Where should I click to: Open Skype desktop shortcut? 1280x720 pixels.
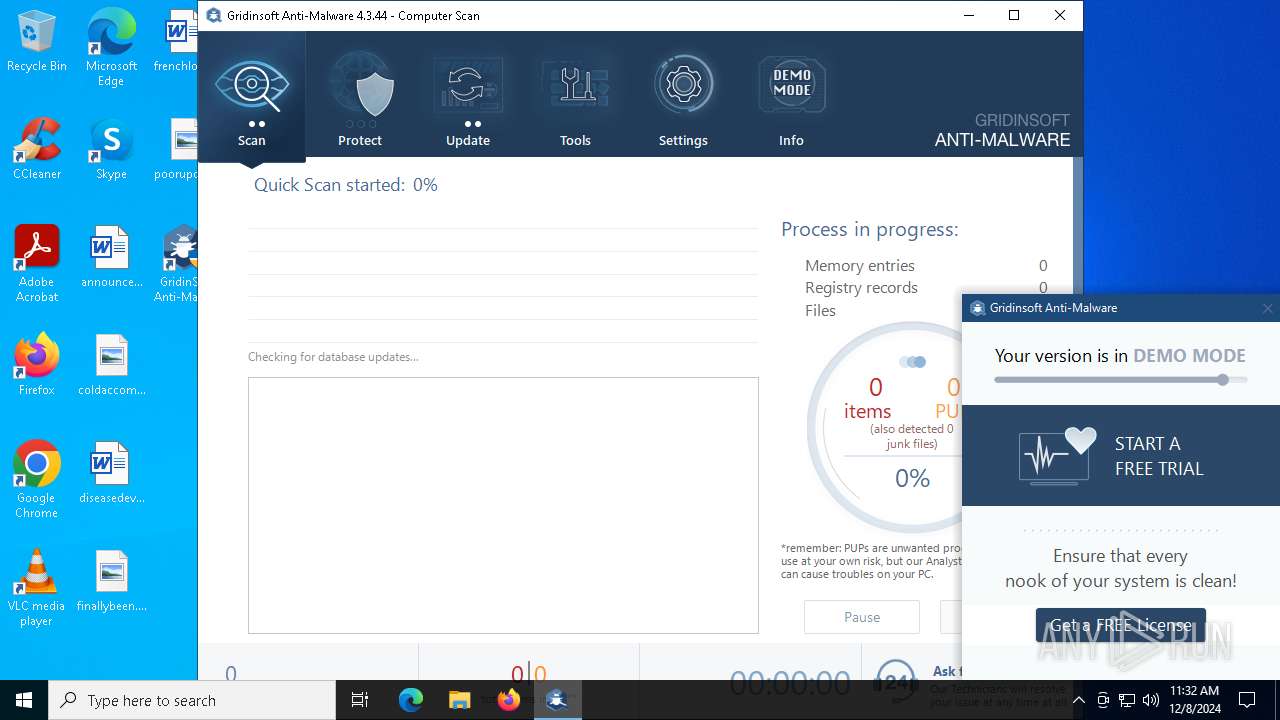[x=111, y=149]
